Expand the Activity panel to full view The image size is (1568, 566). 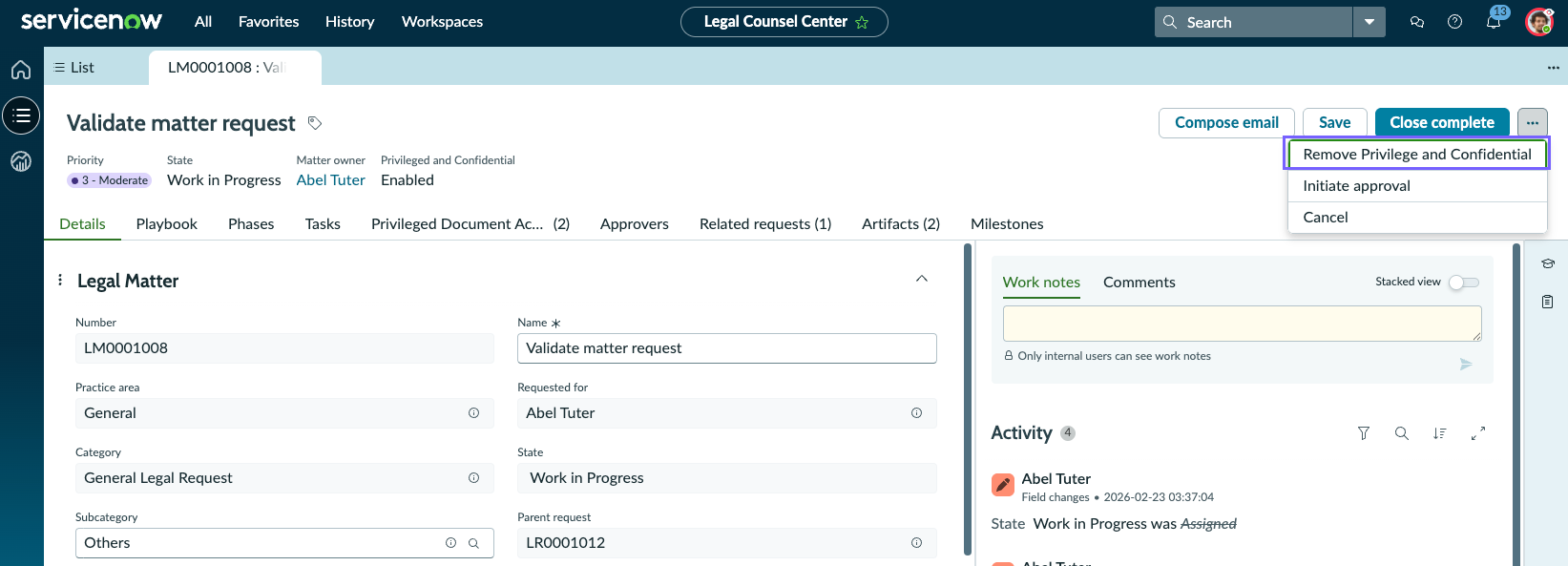click(1478, 433)
